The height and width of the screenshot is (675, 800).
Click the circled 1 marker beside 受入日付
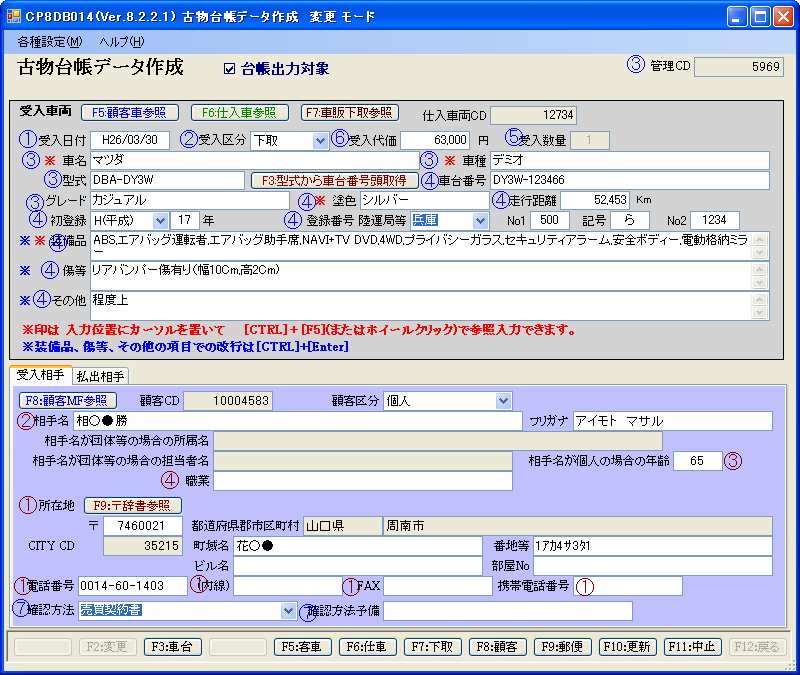pos(27,139)
